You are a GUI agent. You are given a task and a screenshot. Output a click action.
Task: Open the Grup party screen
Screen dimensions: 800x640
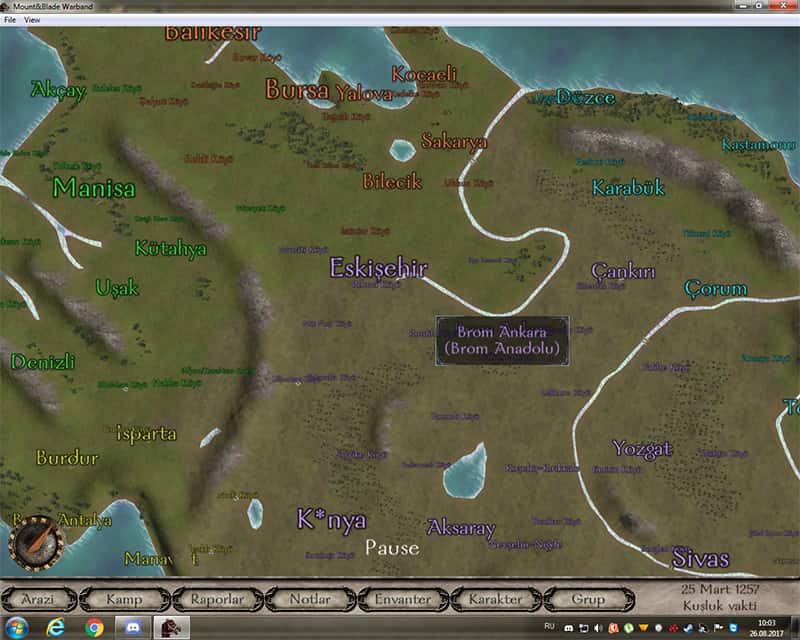point(588,600)
